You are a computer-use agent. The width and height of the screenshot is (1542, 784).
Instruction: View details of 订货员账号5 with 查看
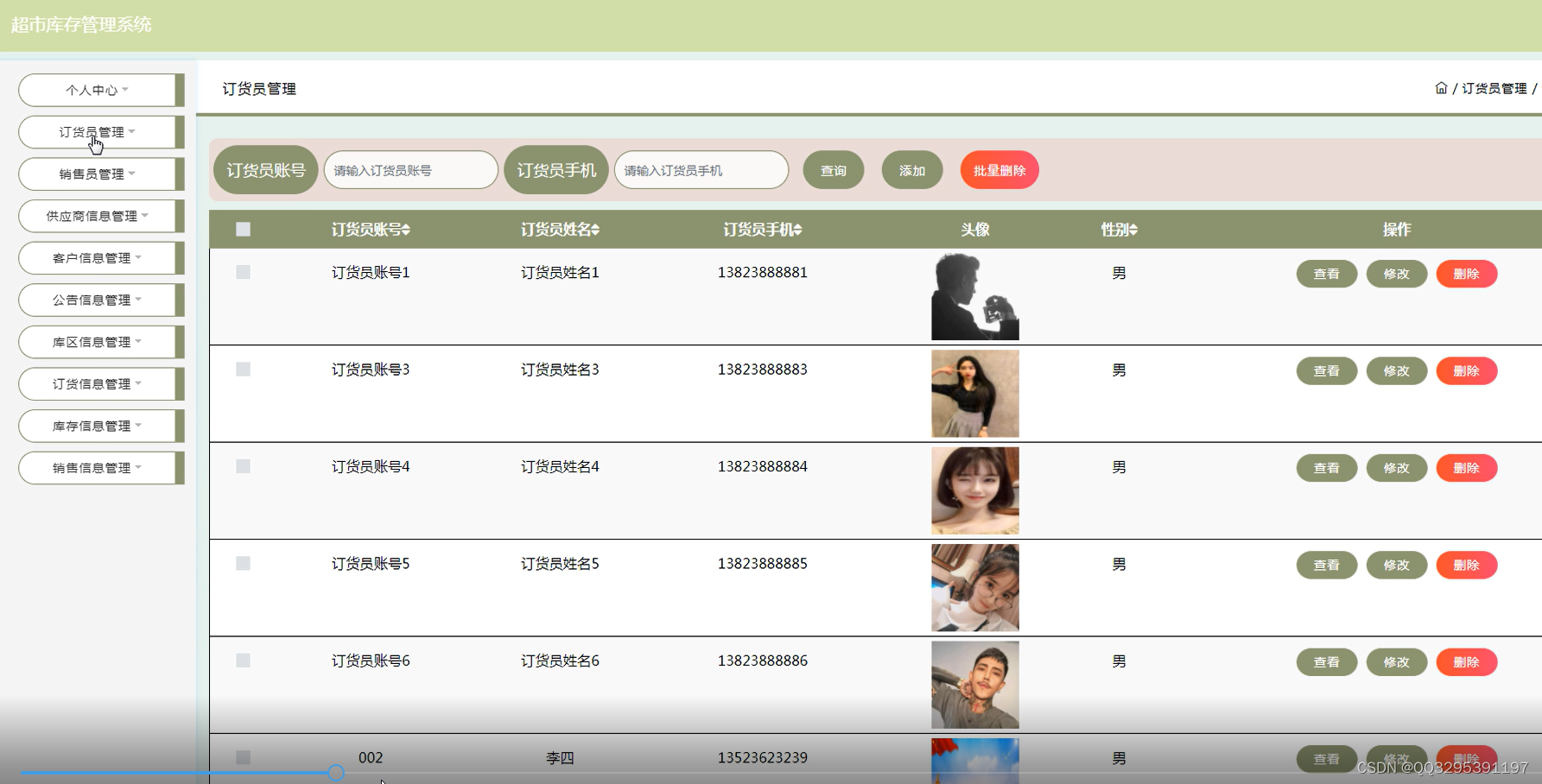1327,565
